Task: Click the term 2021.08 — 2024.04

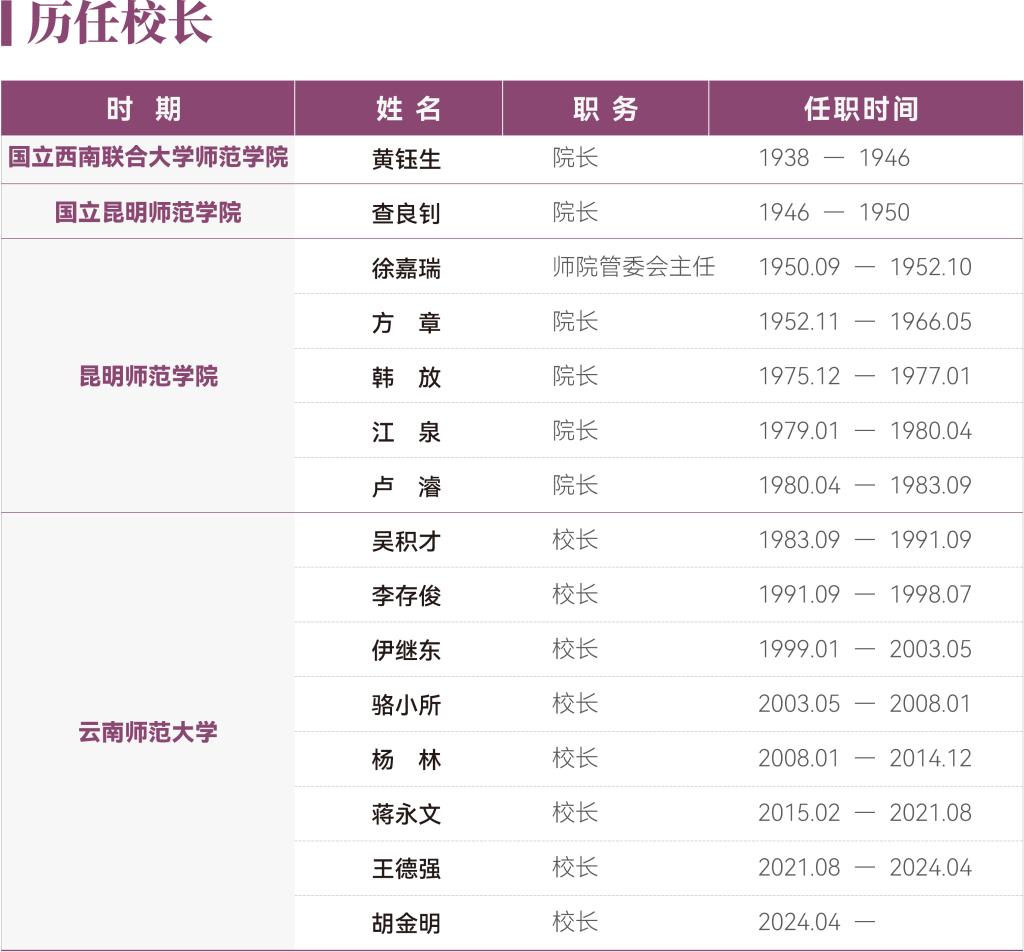Action: tap(865, 868)
